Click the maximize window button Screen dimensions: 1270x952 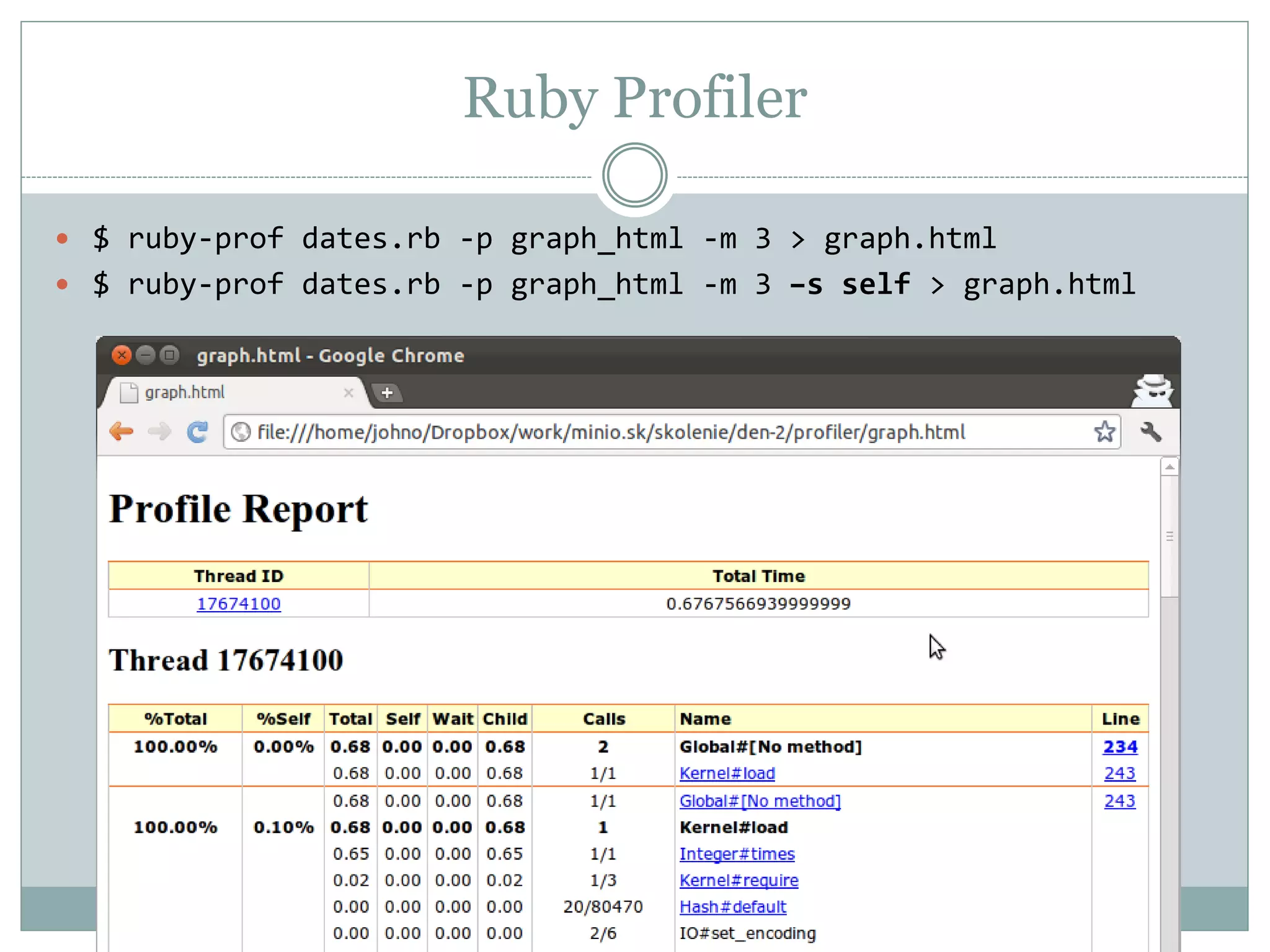(169, 355)
